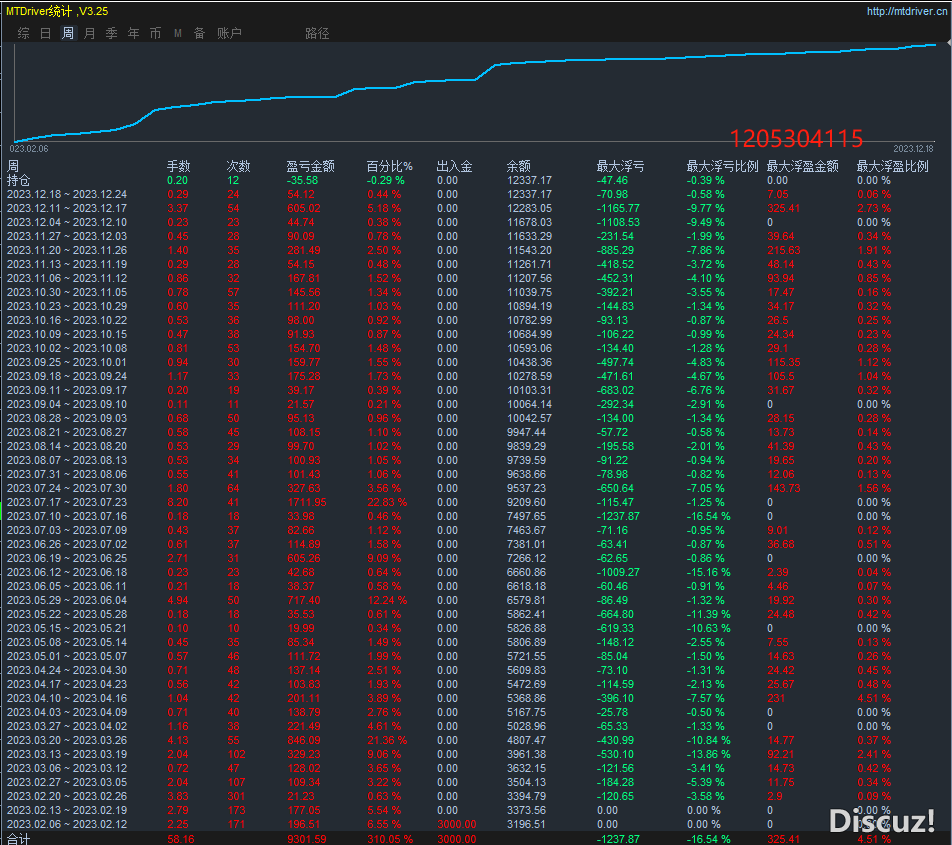Click chart end date label 2023.12.18
Screen dimensions: 952x845
click(913, 149)
